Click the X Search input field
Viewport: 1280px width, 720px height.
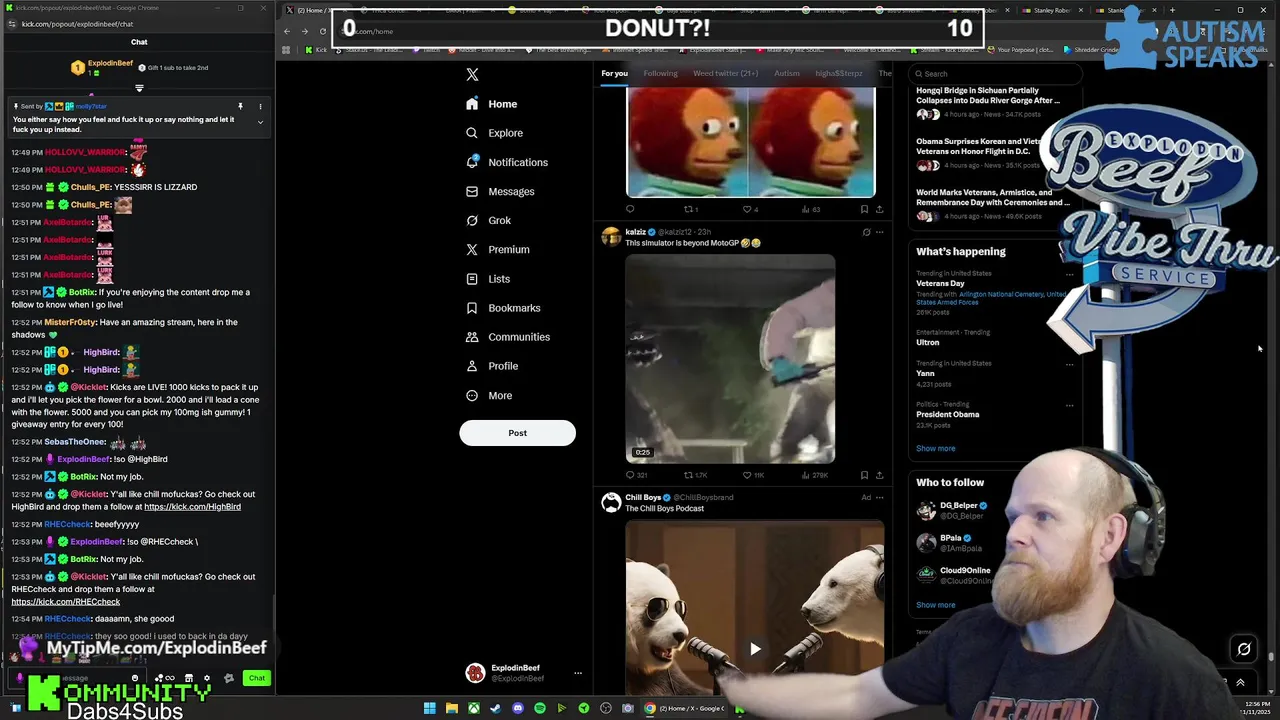pos(995,73)
